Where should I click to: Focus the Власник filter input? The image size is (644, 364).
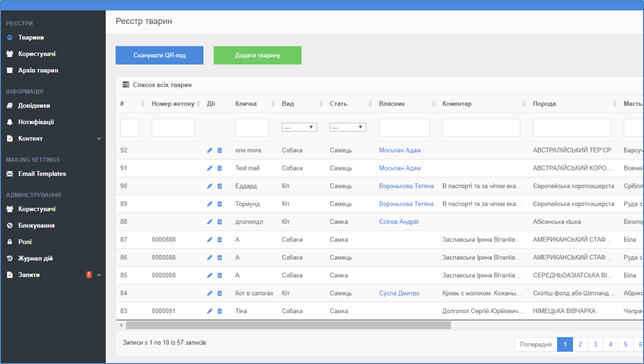pyautogui.click(x=404, y=127)
